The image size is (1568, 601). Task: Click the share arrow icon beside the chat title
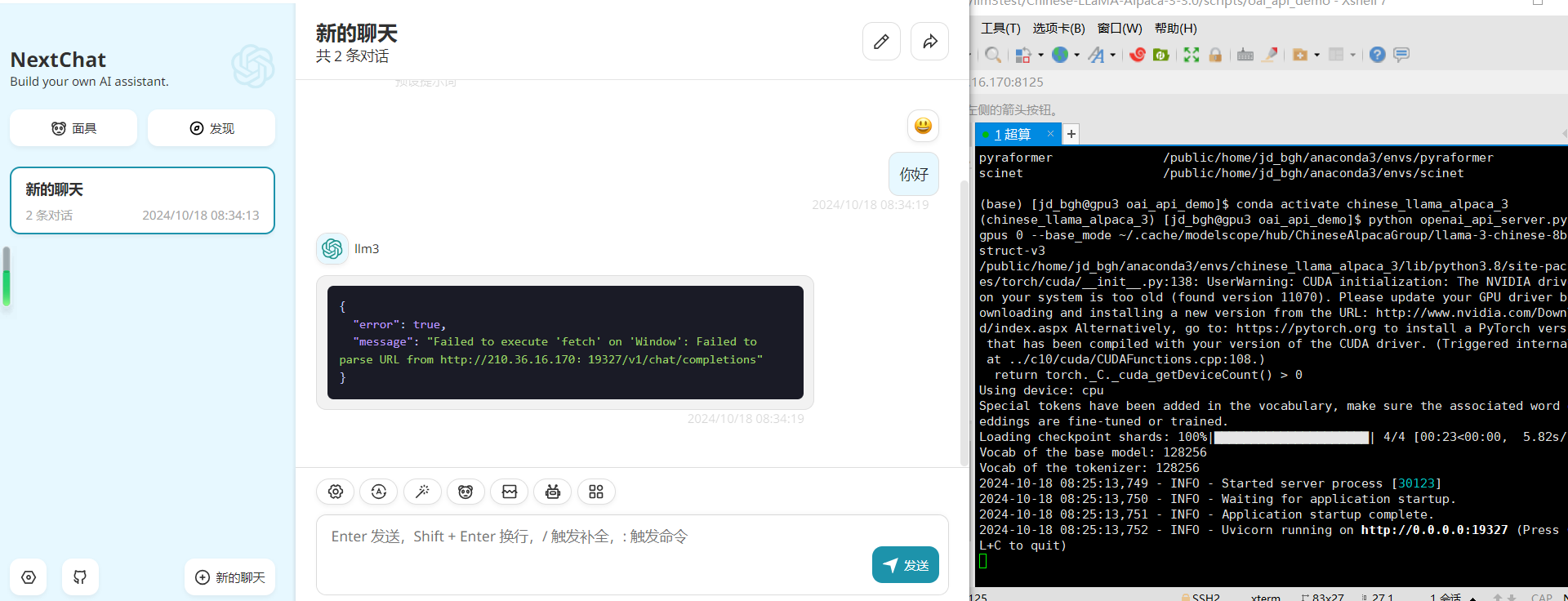point(929,42)
